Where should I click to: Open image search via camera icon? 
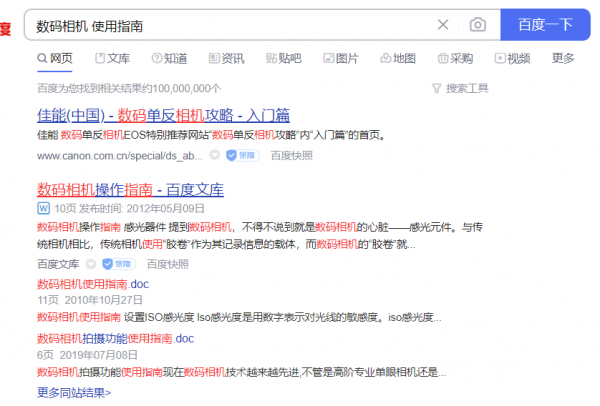coord(478,25)
